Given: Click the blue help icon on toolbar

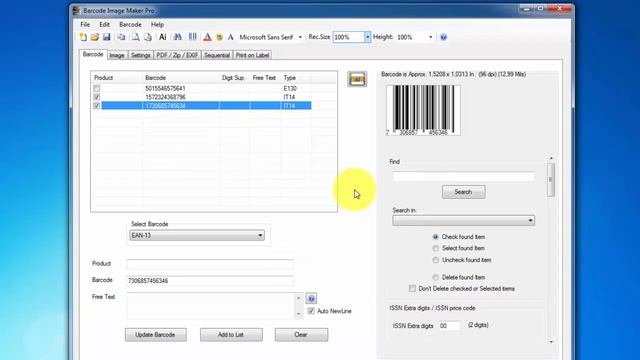Looking at the screenshot, I should 443,37.
